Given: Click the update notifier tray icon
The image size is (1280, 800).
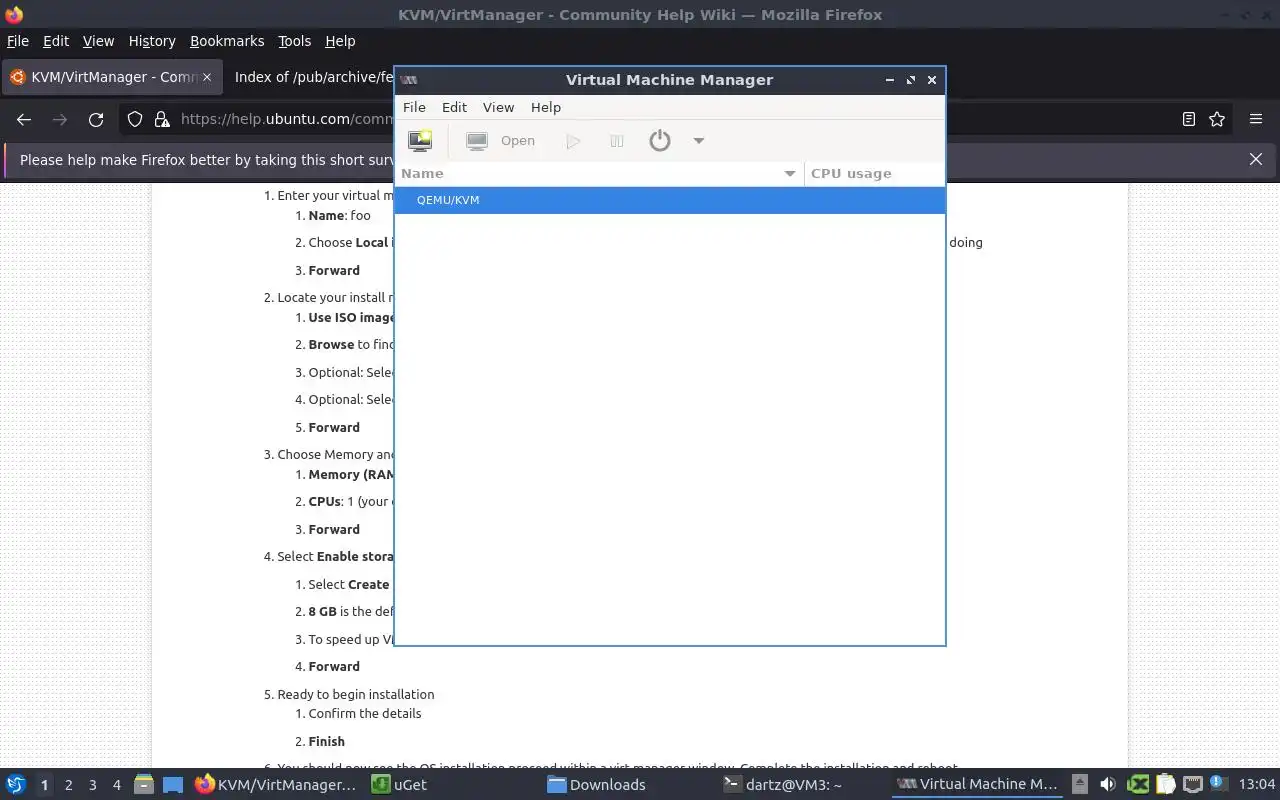Looking at the screenshot, I should [1218, 785].
